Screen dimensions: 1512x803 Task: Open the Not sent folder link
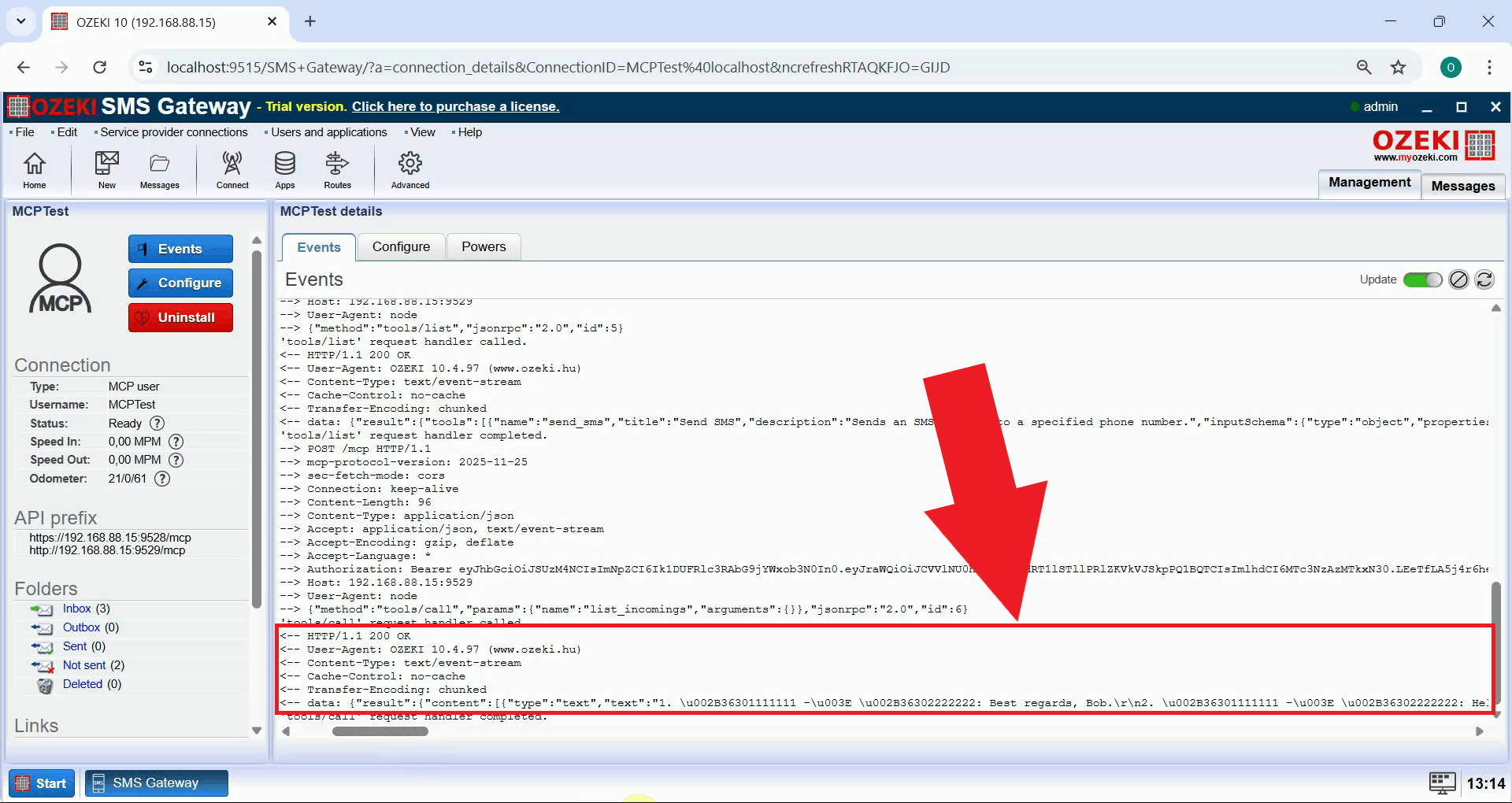[84, 665]
